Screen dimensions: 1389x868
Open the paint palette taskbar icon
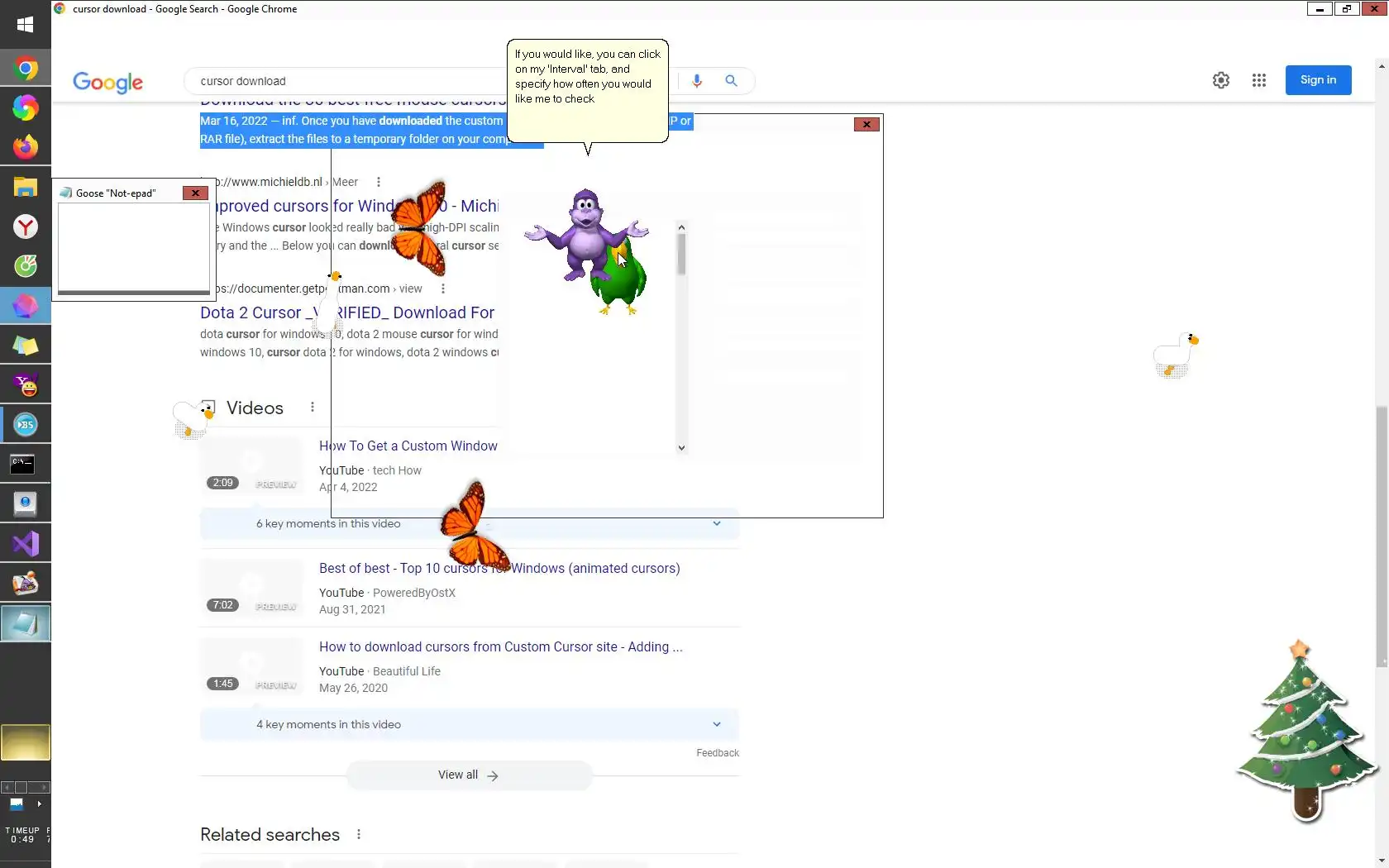tap(25, 584)
